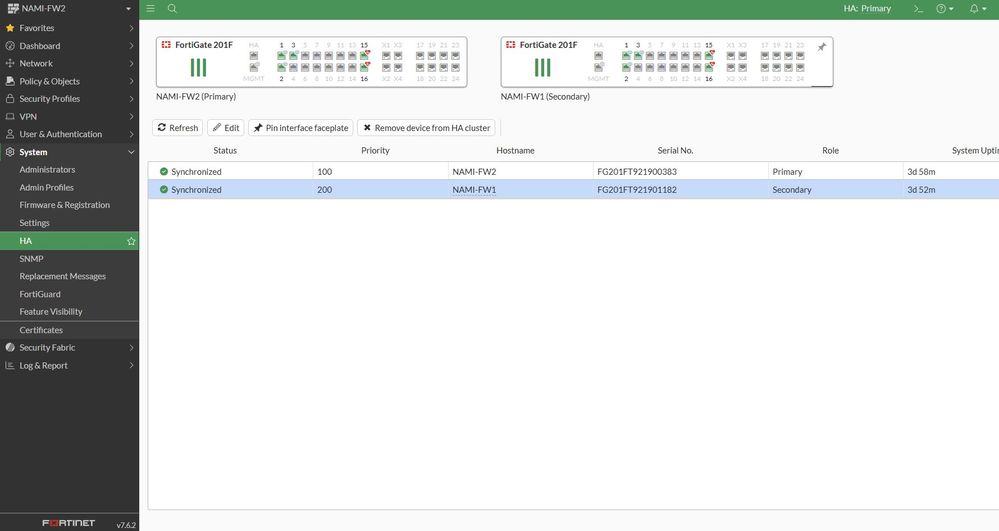Open the help question mark menu

pos(945,9)
